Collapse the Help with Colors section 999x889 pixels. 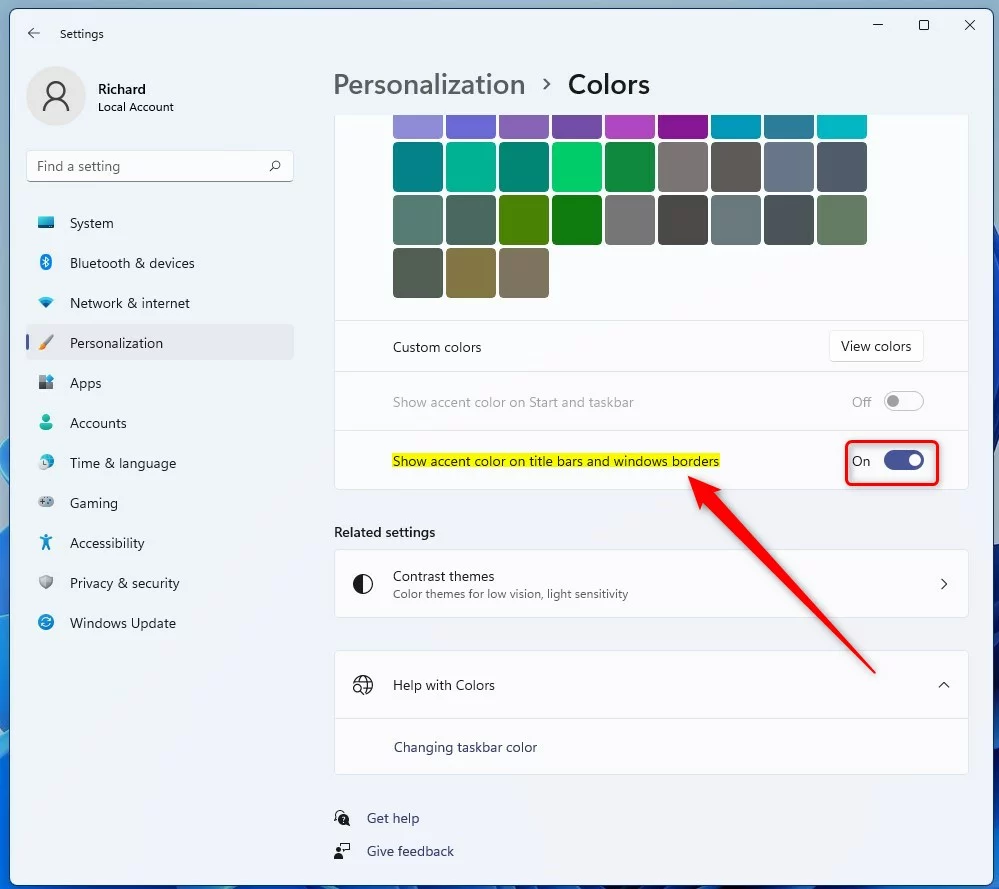tap(944, 685)
